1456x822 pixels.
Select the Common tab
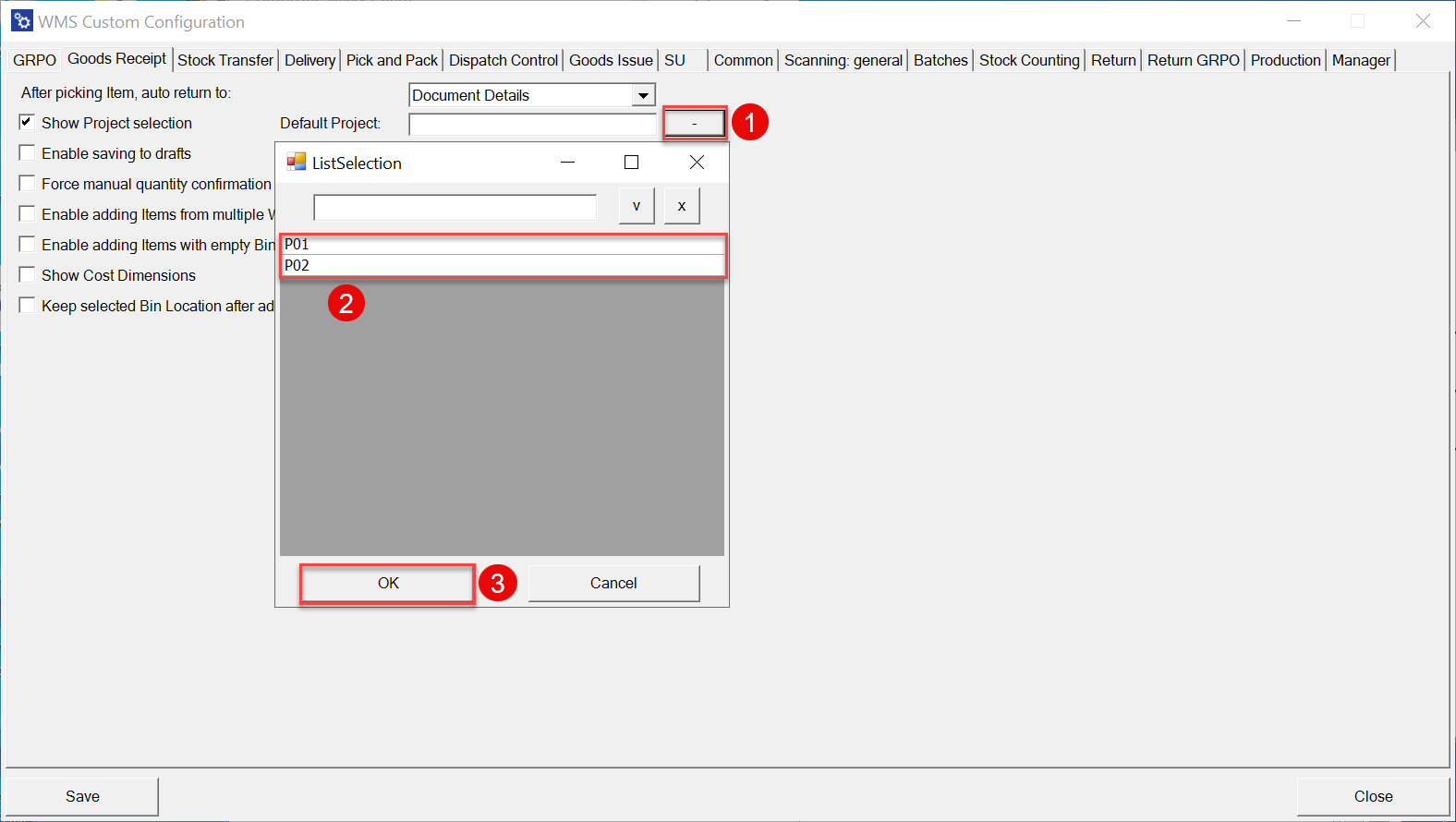[x=743, y=60]
